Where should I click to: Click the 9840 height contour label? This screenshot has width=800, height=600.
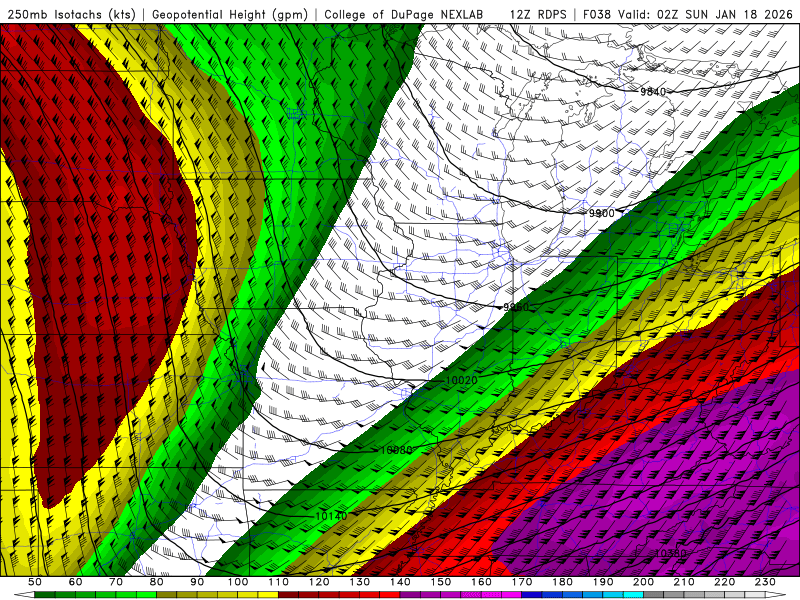pyautogui.click(x=653, y=92)
